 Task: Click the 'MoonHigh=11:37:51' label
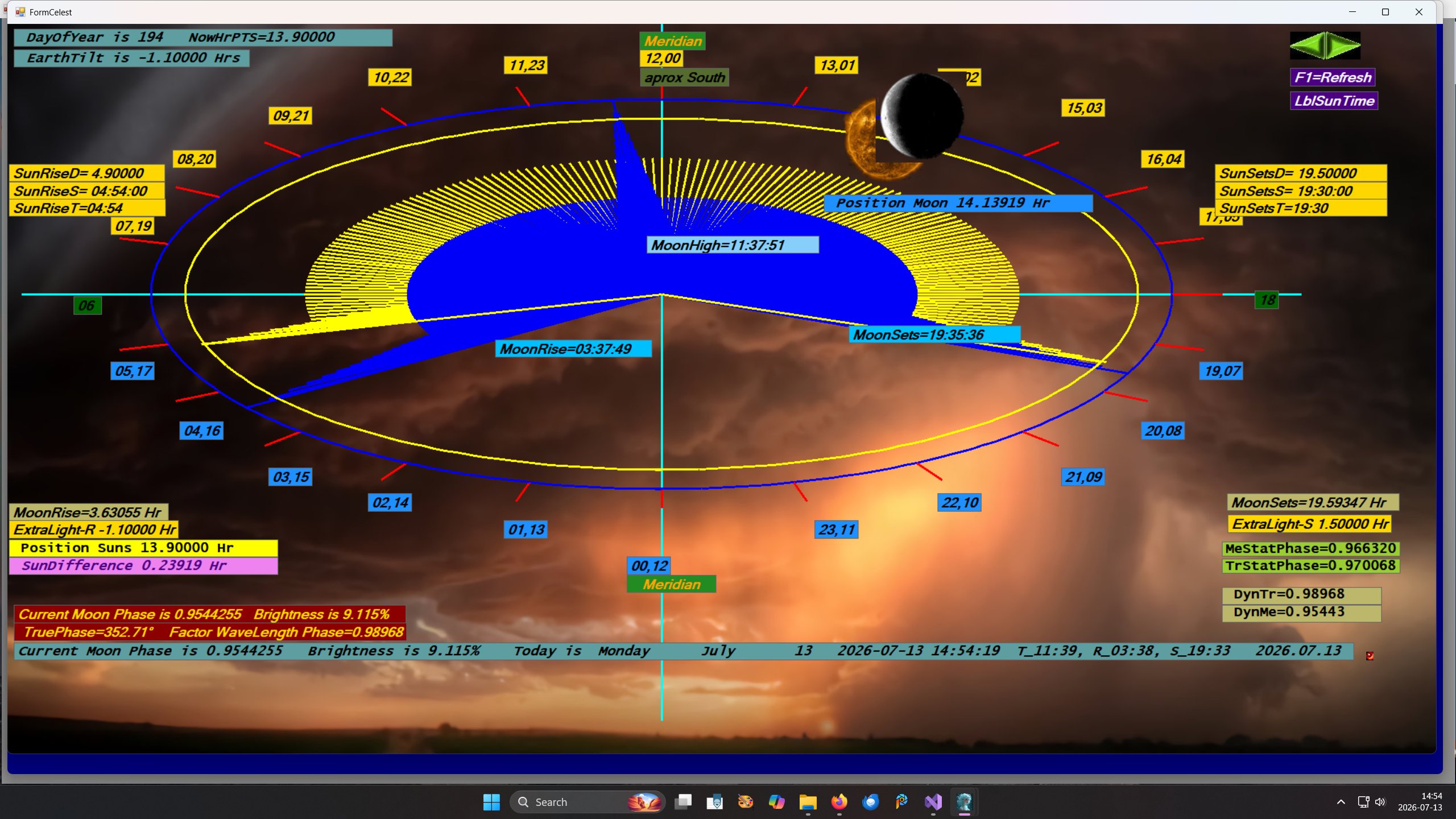coord(733,245)
